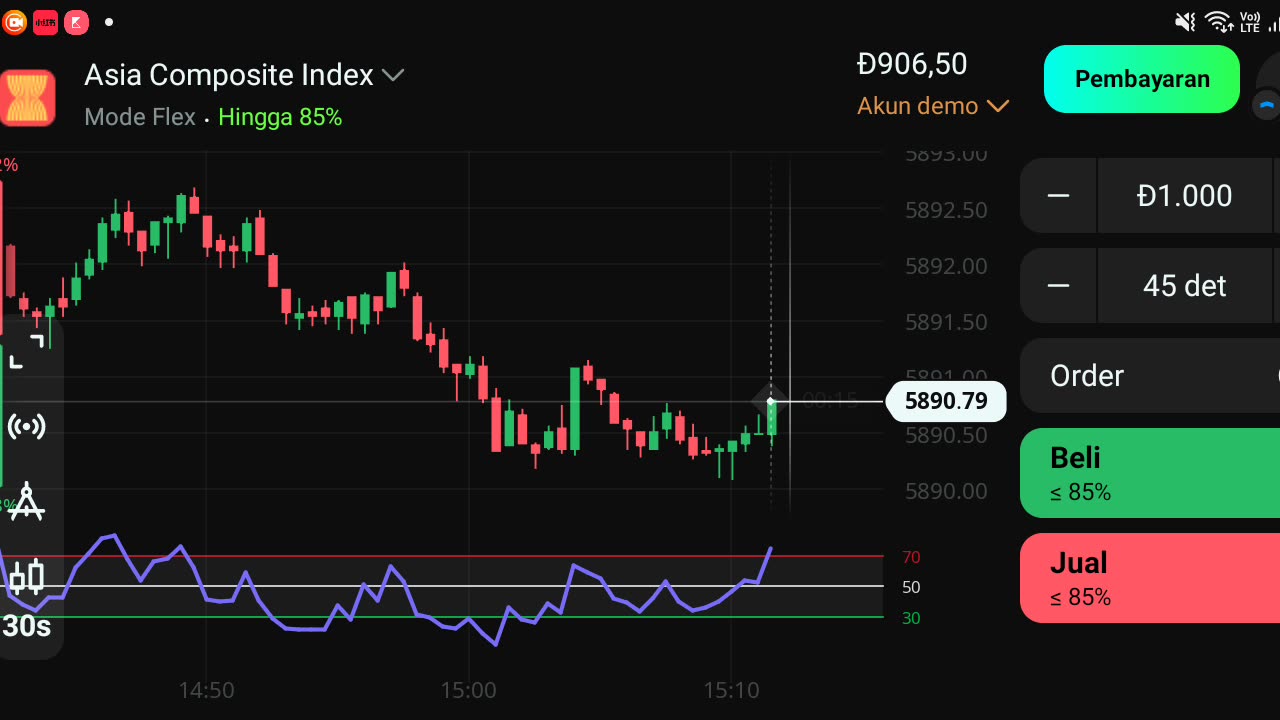The image size is (1280, 720).
Task: Edit the Đ1.000 amount field
Action: pyautogui.click(x=1185, y=196)
